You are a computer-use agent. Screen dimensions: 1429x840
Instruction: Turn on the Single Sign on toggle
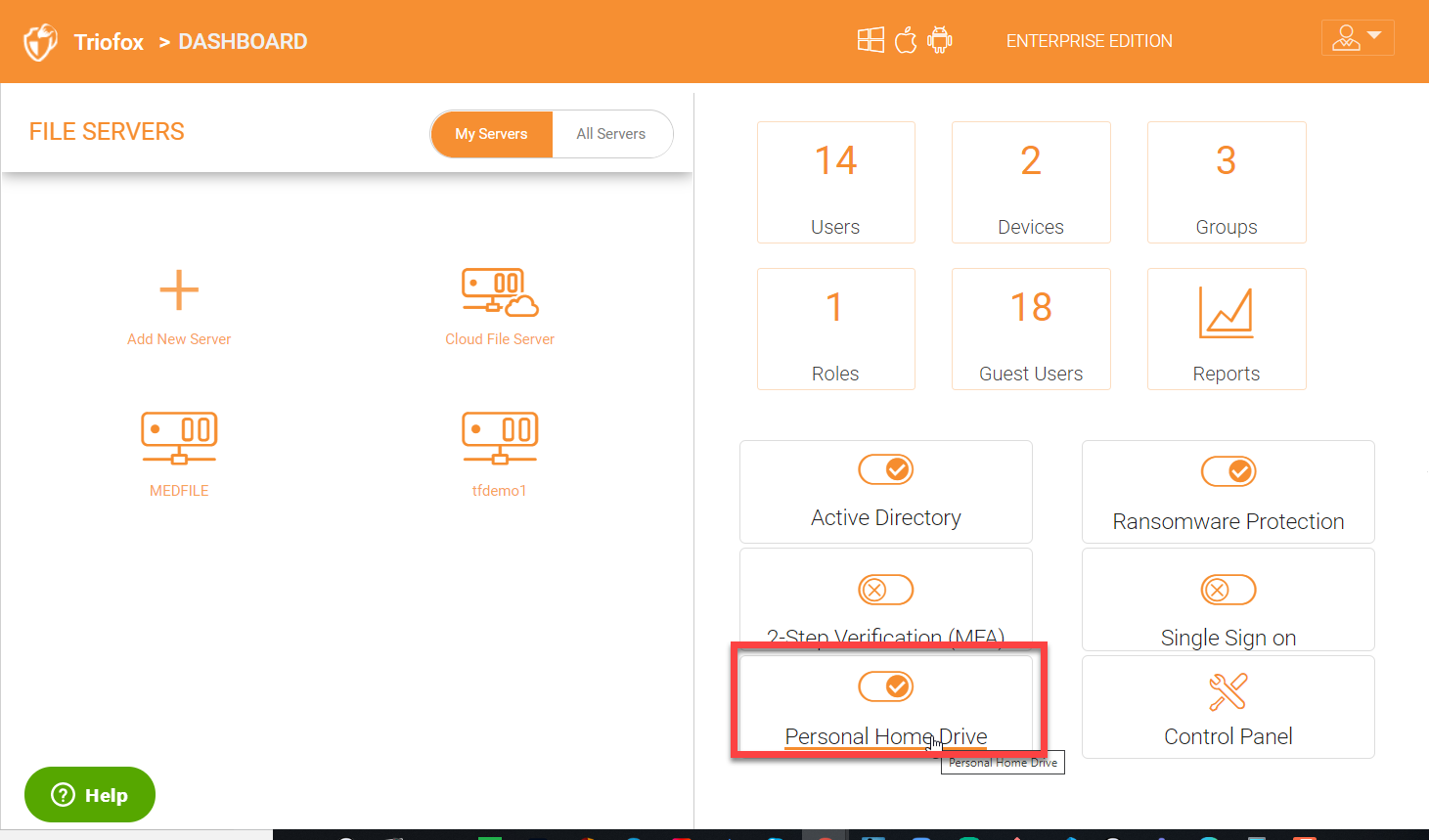pos(1228,590)
